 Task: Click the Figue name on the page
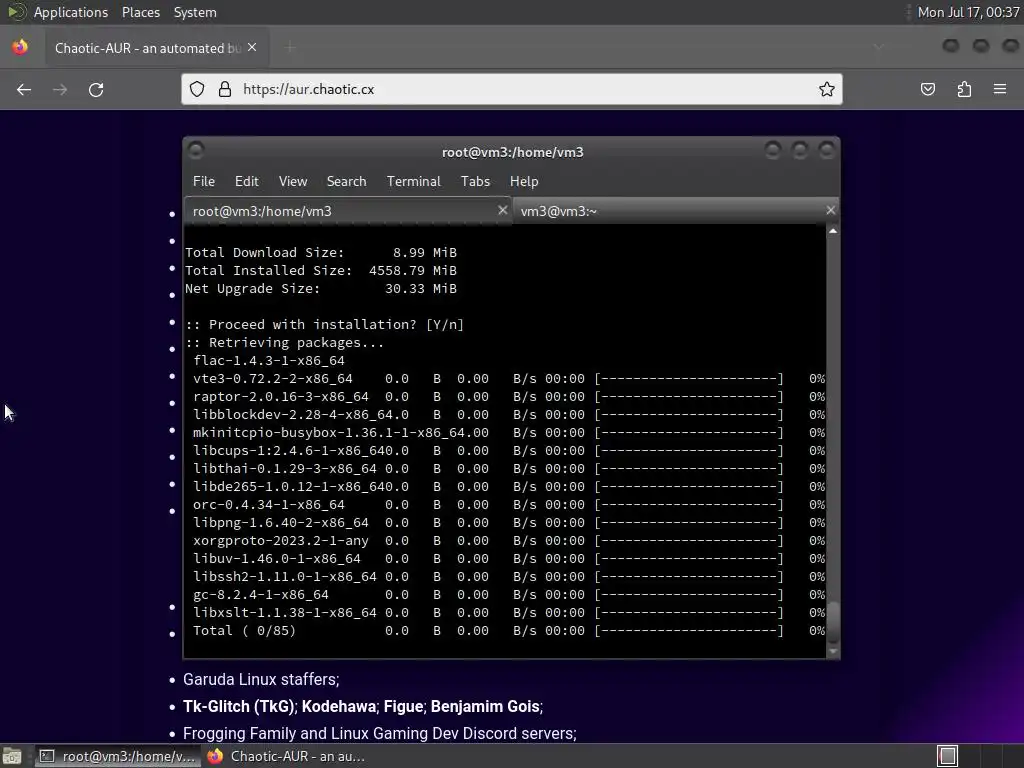(403, 707)
